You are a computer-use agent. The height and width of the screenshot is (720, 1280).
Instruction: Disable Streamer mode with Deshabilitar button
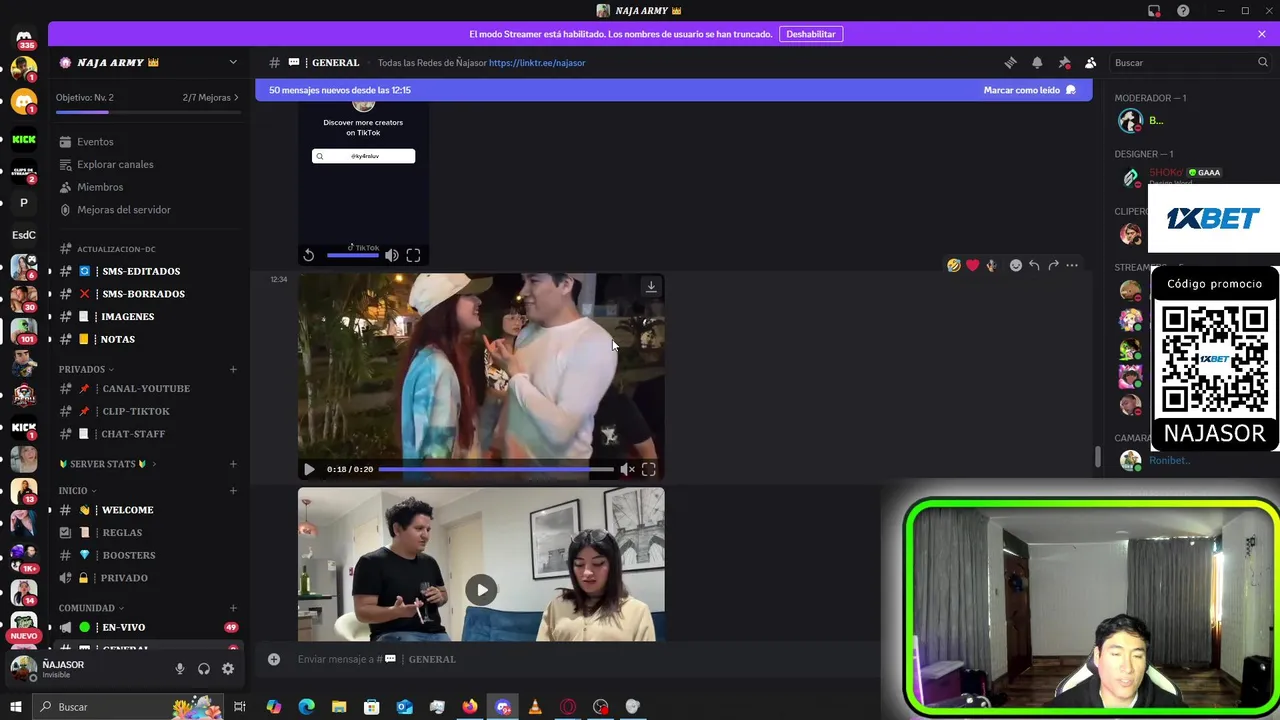click(x=810, y=34)
